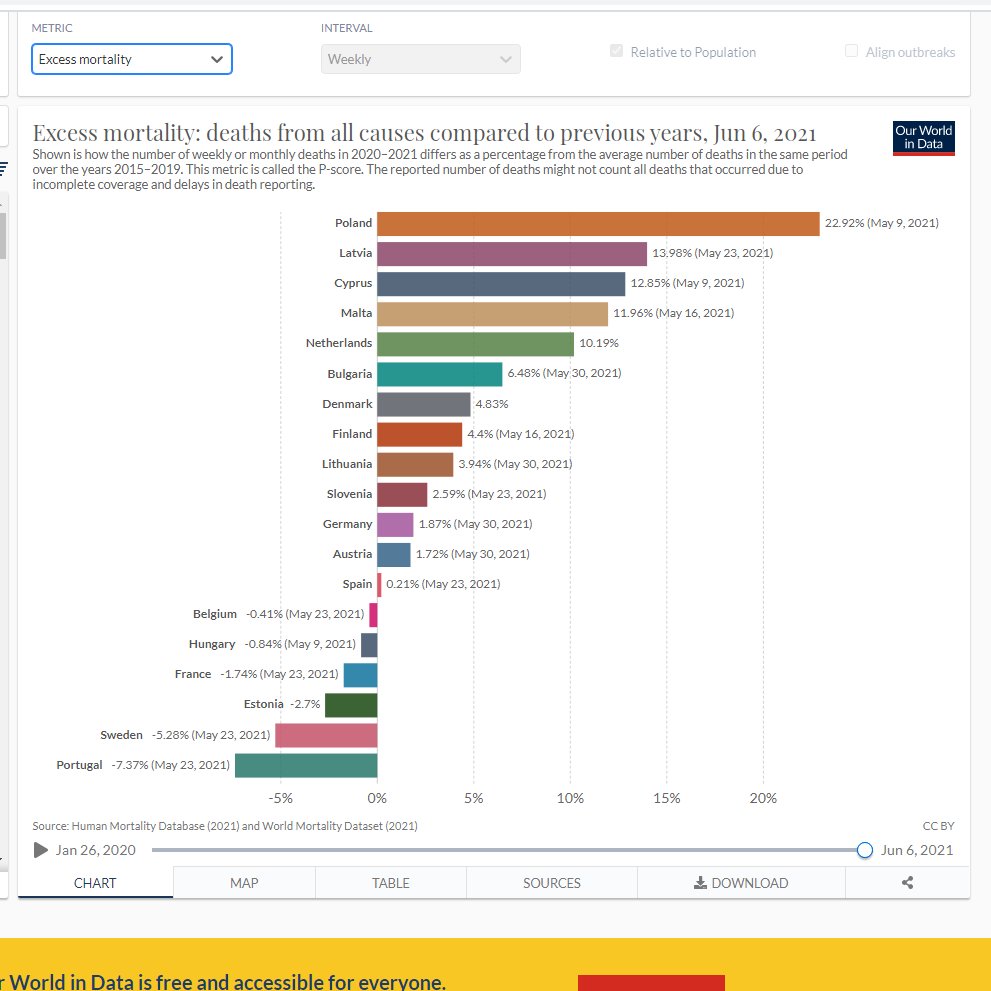Image resolution: width=991 pixels, height=991 pixels.
Task: Switch to the TABLE tab
Action: (391, 883)
